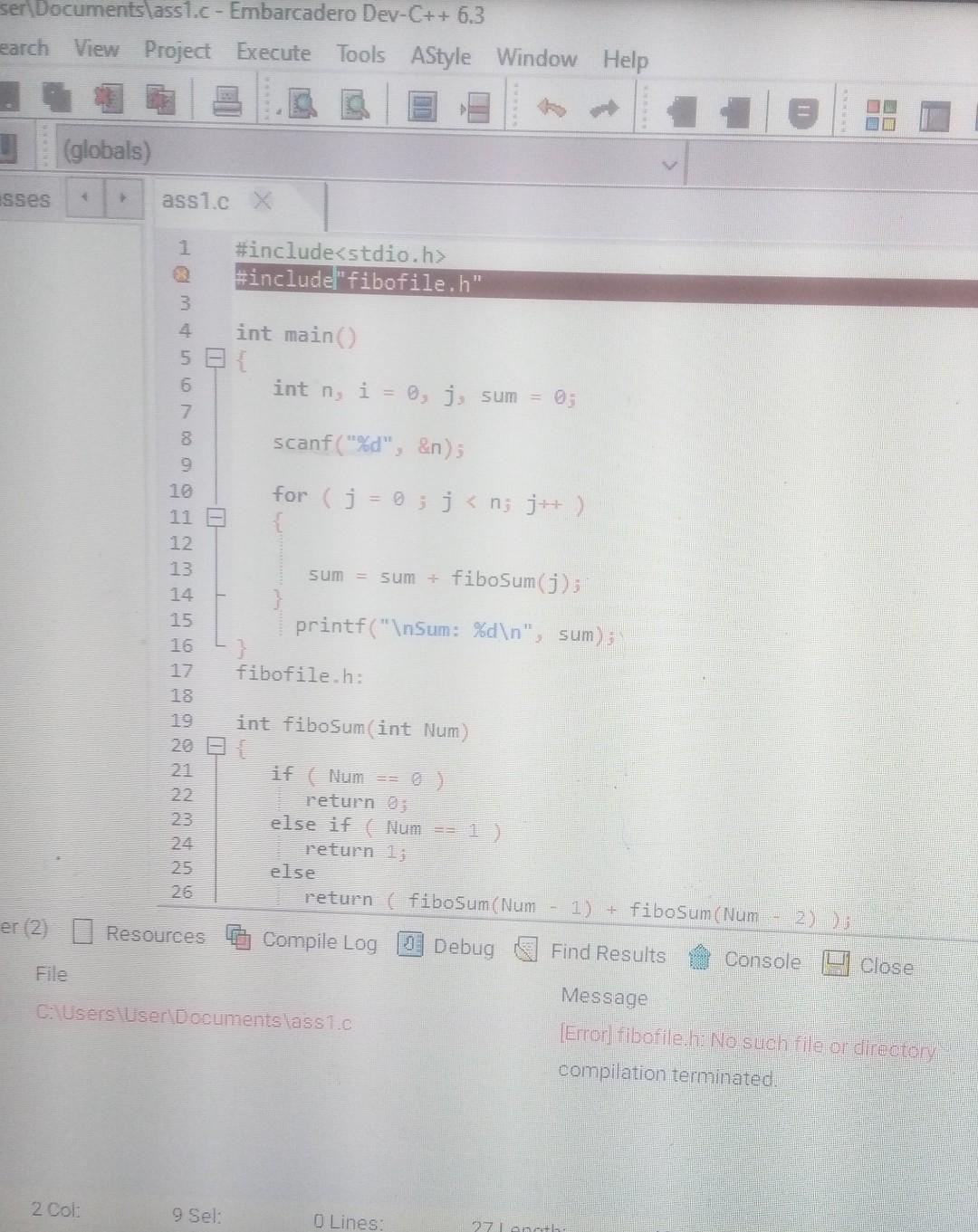
Task: Click the 'Sel:' status bar entry
Action: click(197, 1216)
